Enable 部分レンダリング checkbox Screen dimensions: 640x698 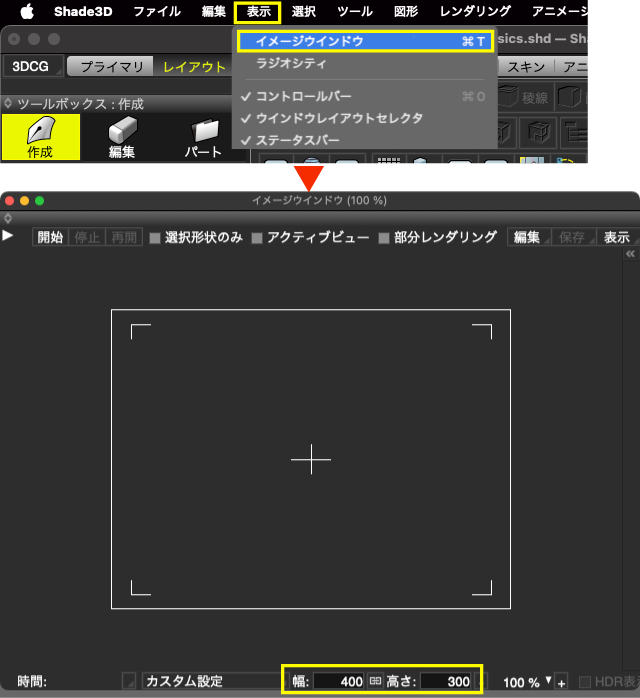coord(384,238)
